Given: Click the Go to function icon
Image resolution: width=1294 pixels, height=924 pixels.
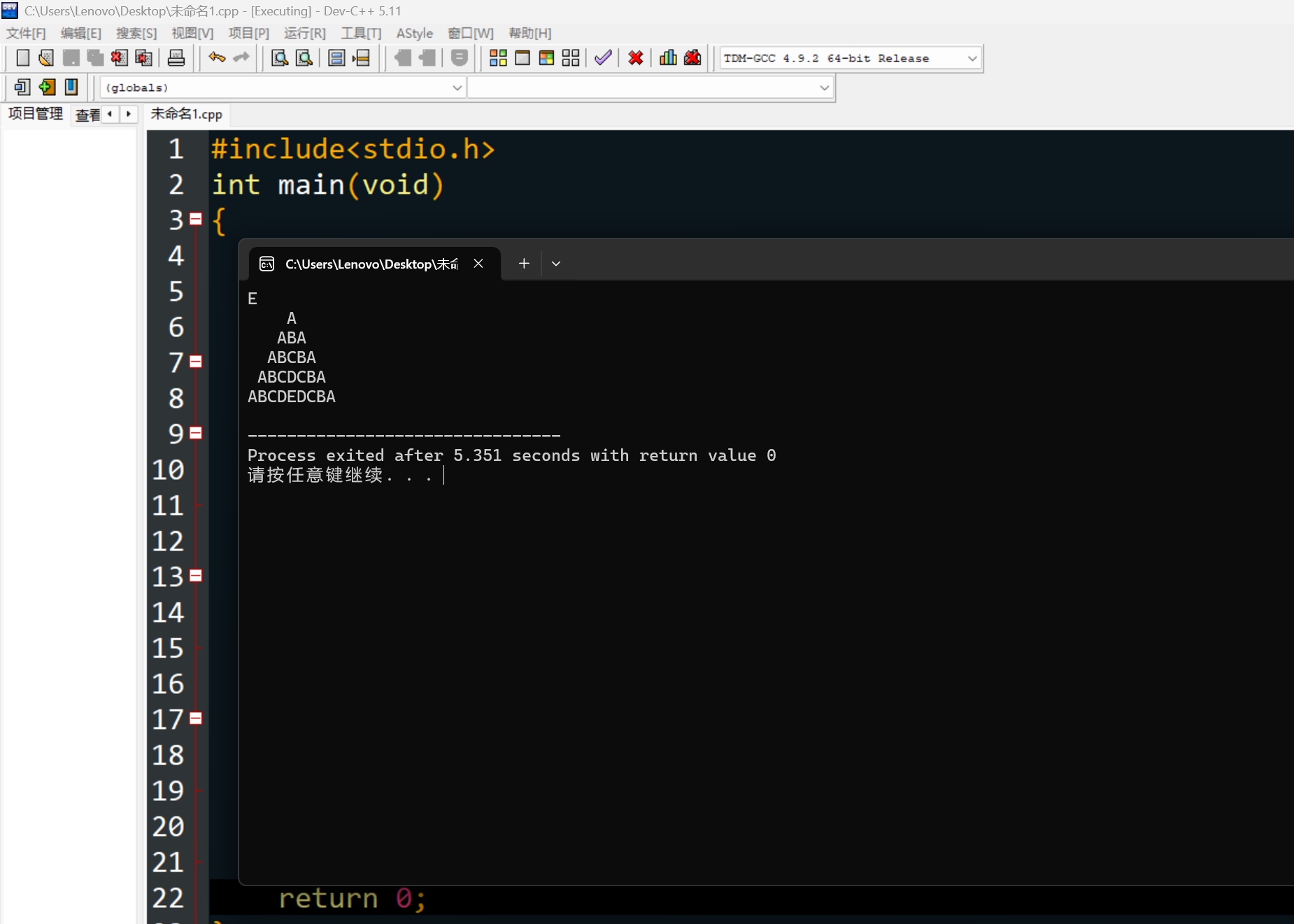Looking at the screenshot, I should [x=336, y=58].
